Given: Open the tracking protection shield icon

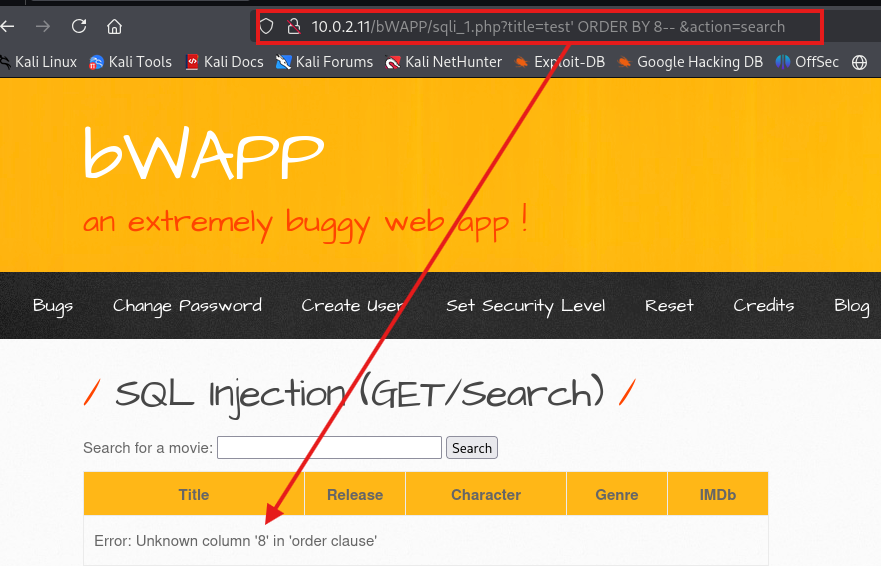Looking at the screenshot, I should [x=266, y=27].
